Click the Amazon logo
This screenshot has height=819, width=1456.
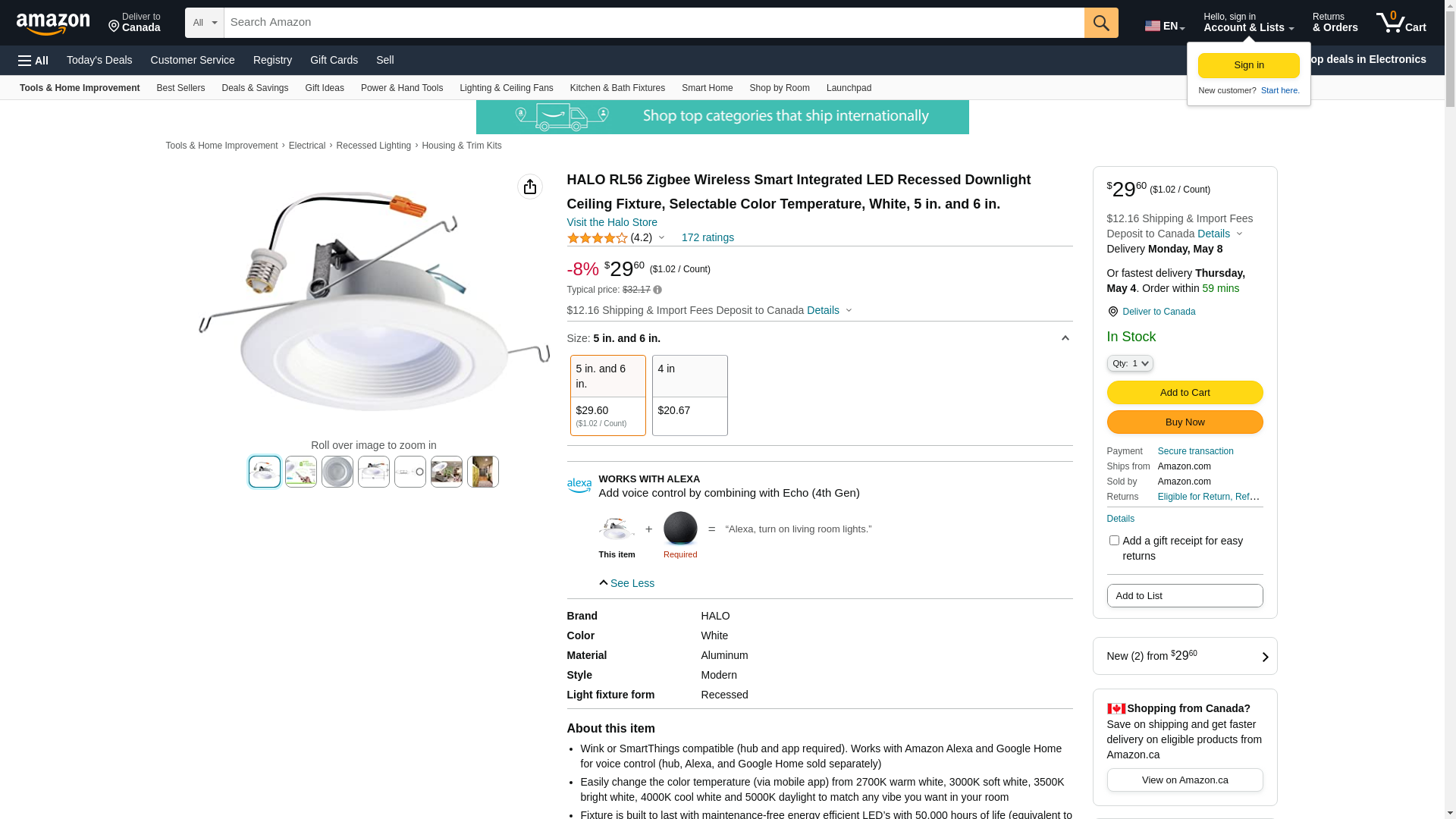(x=53, y=24)
